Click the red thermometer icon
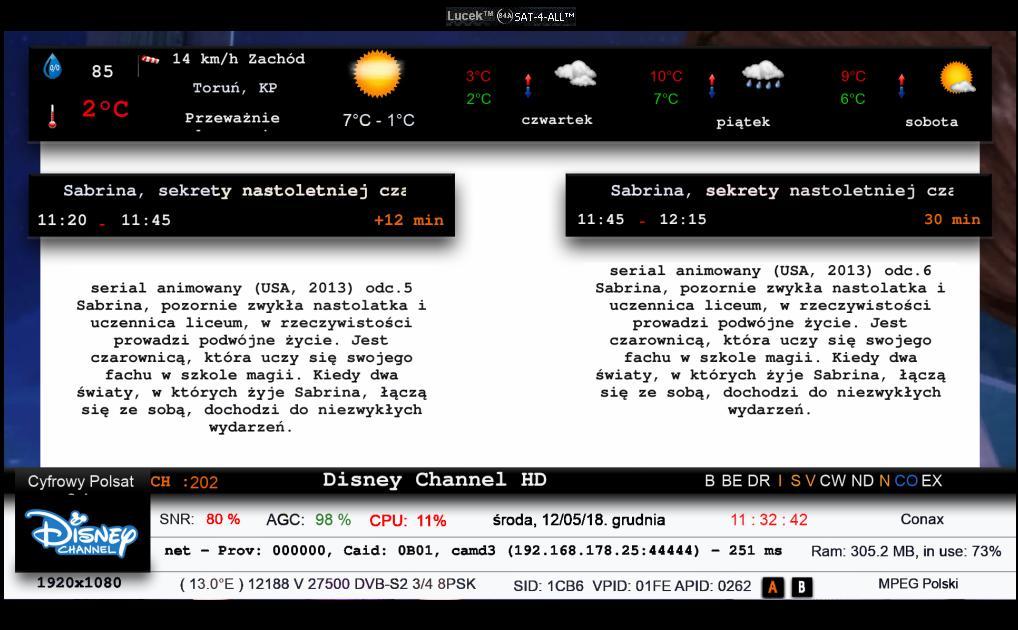1018x630 pixels. (52, 116)
